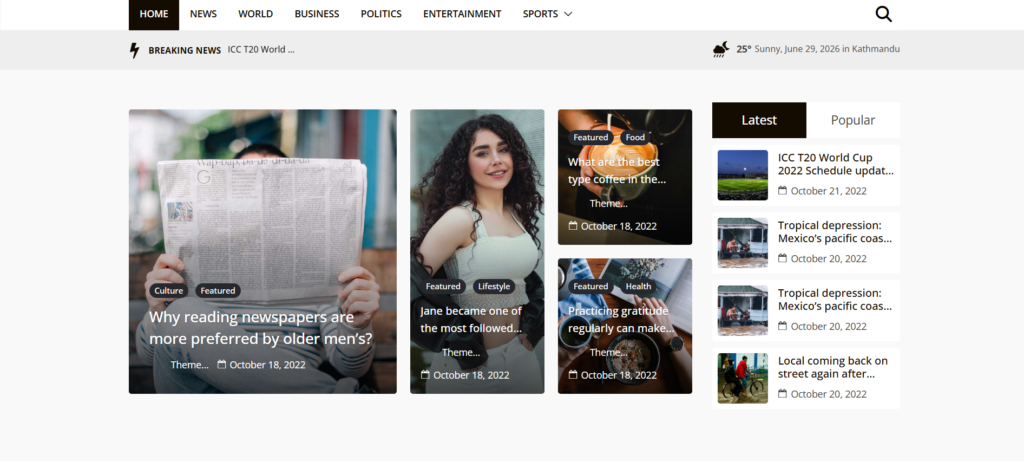Click the weather cloud-moon icon
1024x461 pixels.
721,49
